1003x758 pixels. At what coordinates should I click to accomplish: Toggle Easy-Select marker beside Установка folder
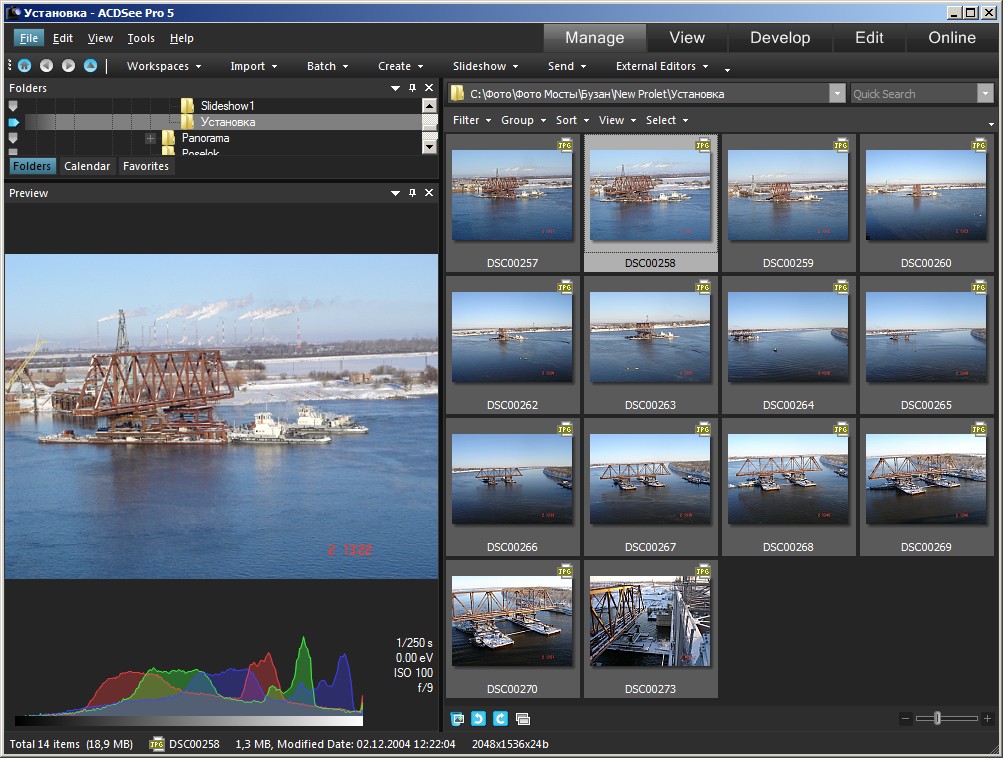(x=13, y=122)
